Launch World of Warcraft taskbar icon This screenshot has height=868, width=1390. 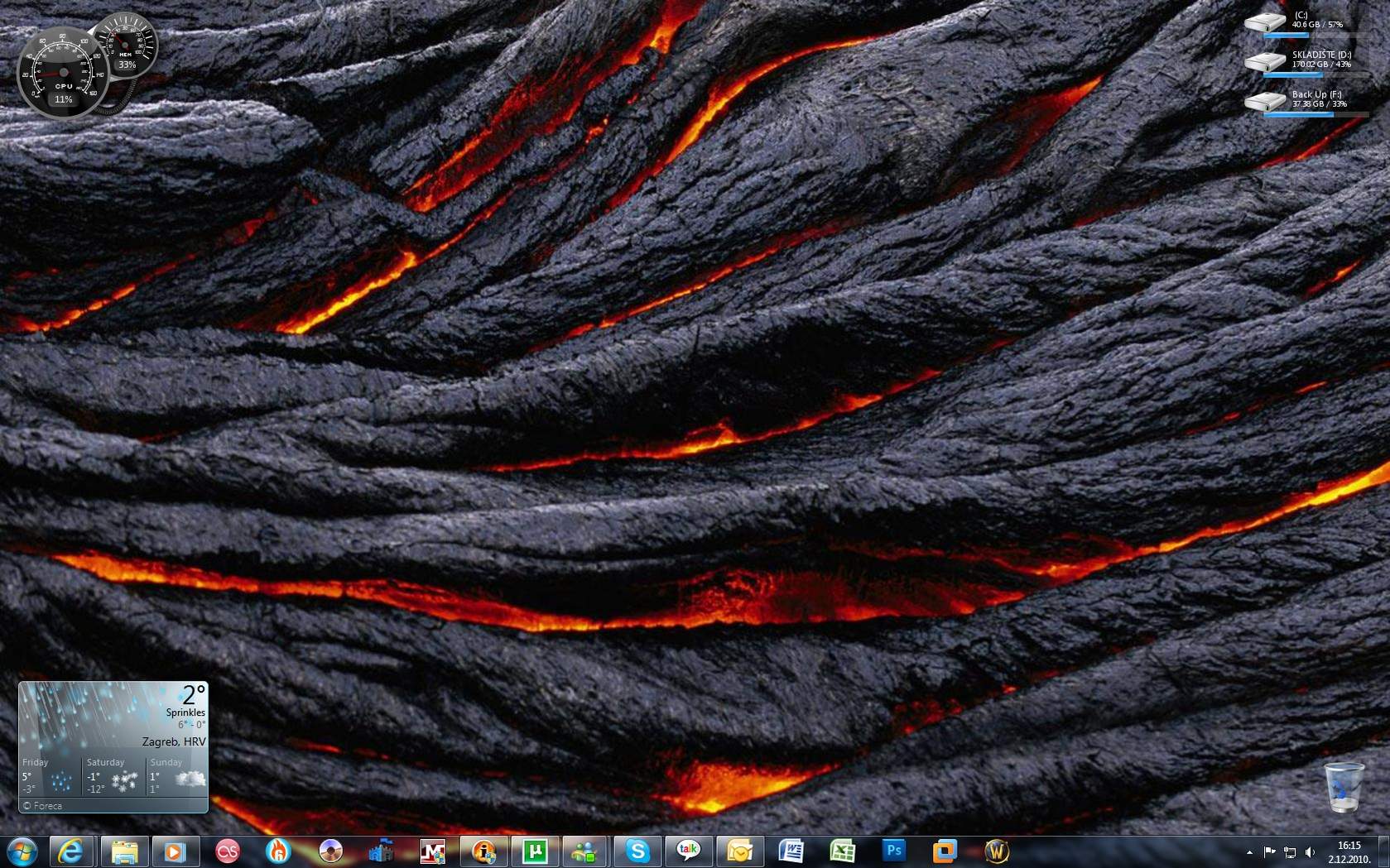tap(996, 851)
